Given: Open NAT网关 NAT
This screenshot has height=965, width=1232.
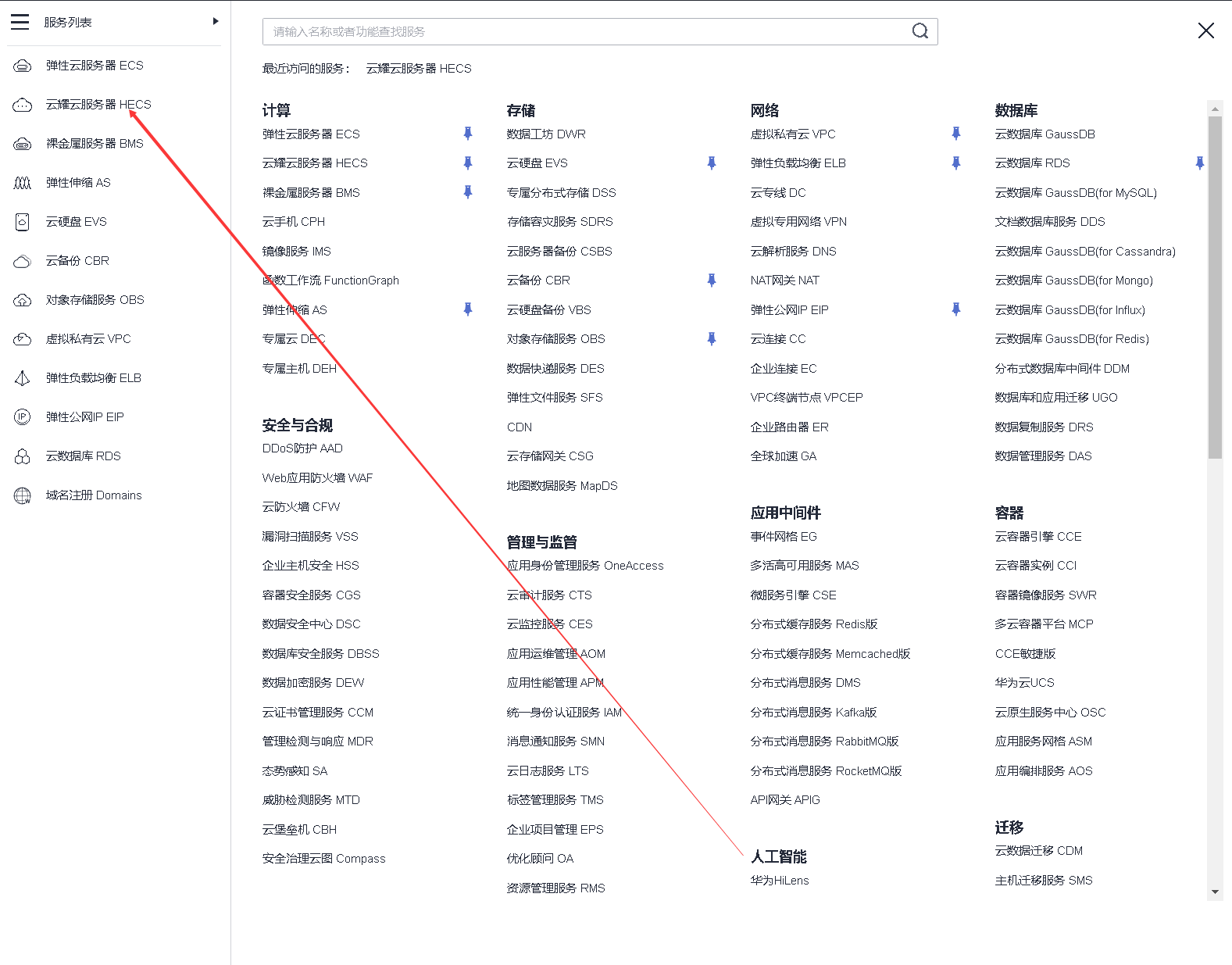Looking at the screenshot, I should point(785,281).
